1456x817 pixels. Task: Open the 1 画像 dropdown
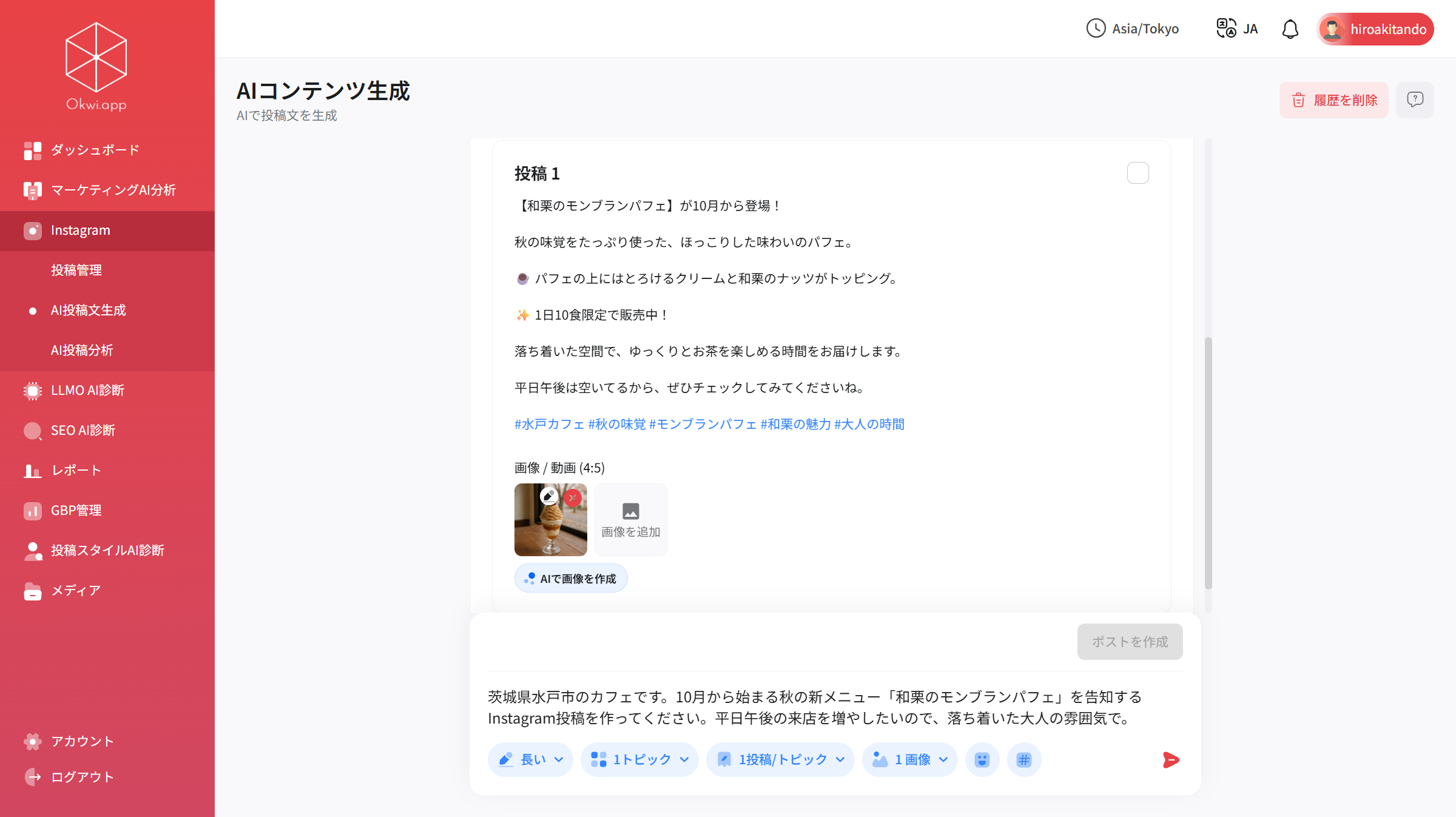[x=909, y=759]
